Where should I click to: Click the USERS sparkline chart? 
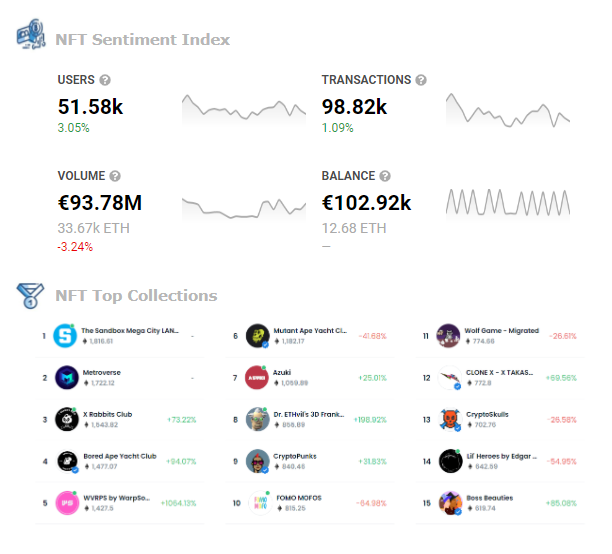click(x=244, y=109)
